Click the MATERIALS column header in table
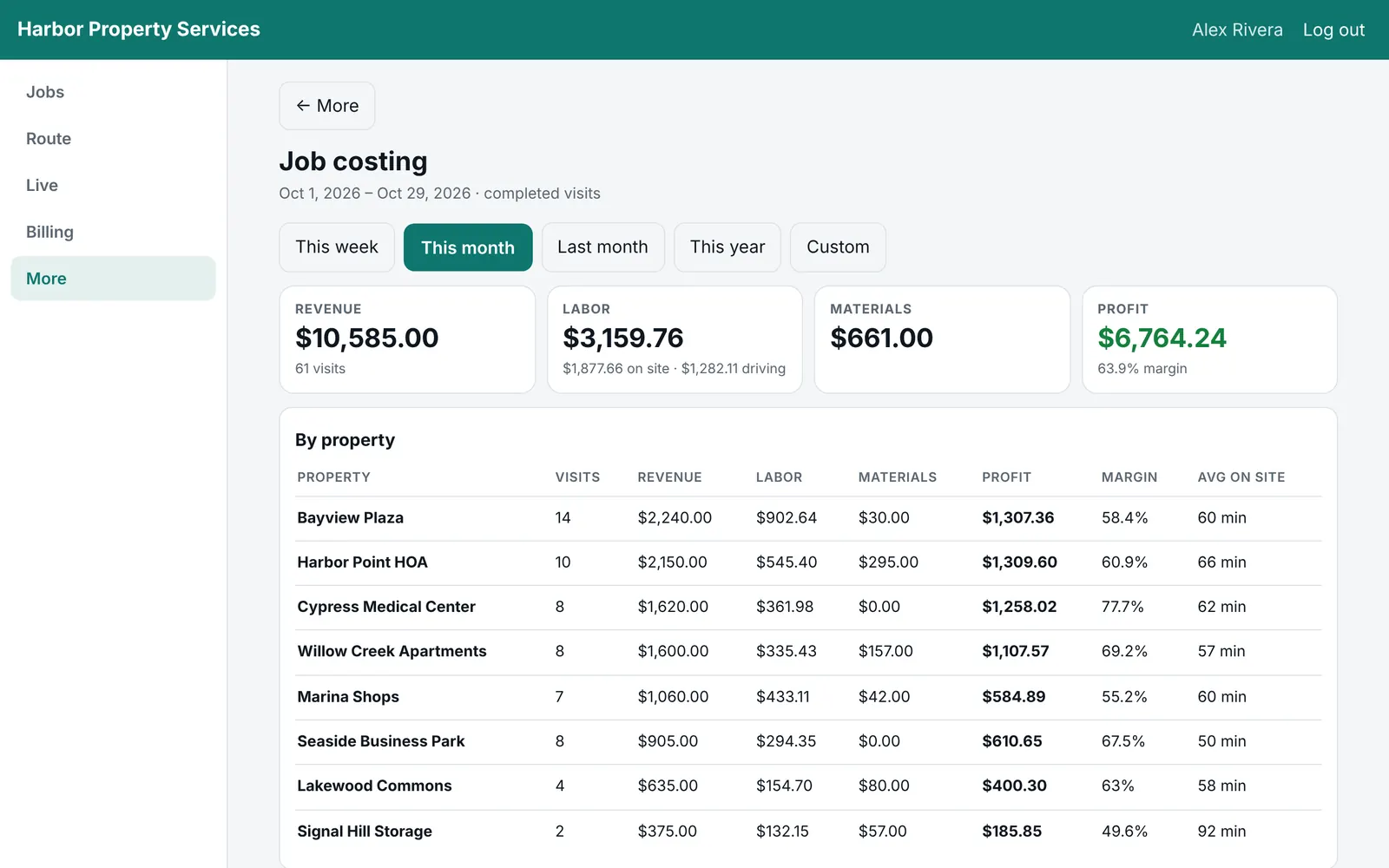This screenshot has width=1389, height=868. click(898, 477)
